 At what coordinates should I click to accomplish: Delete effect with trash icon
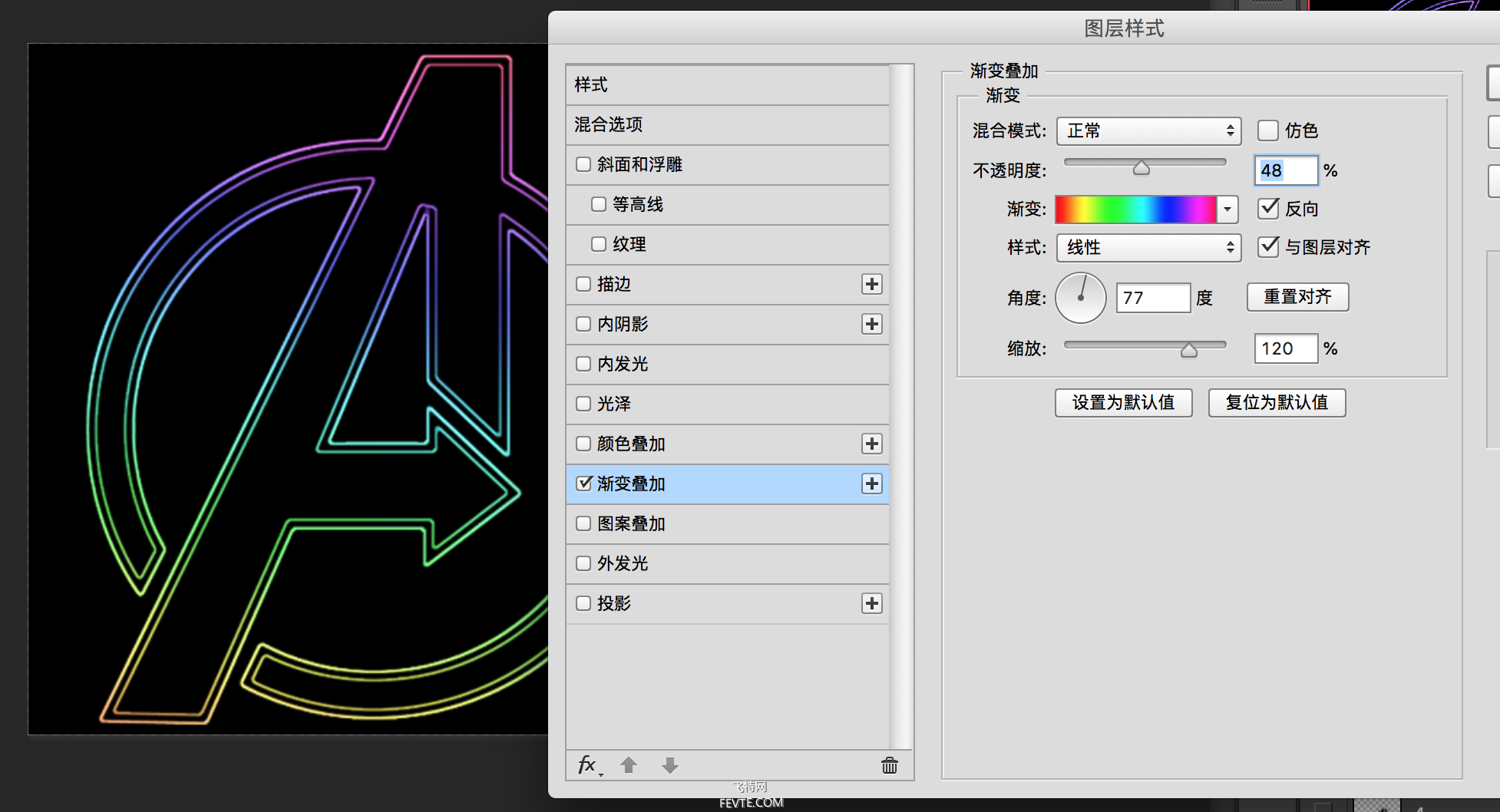pyautogui.click(x=890, y=765)
